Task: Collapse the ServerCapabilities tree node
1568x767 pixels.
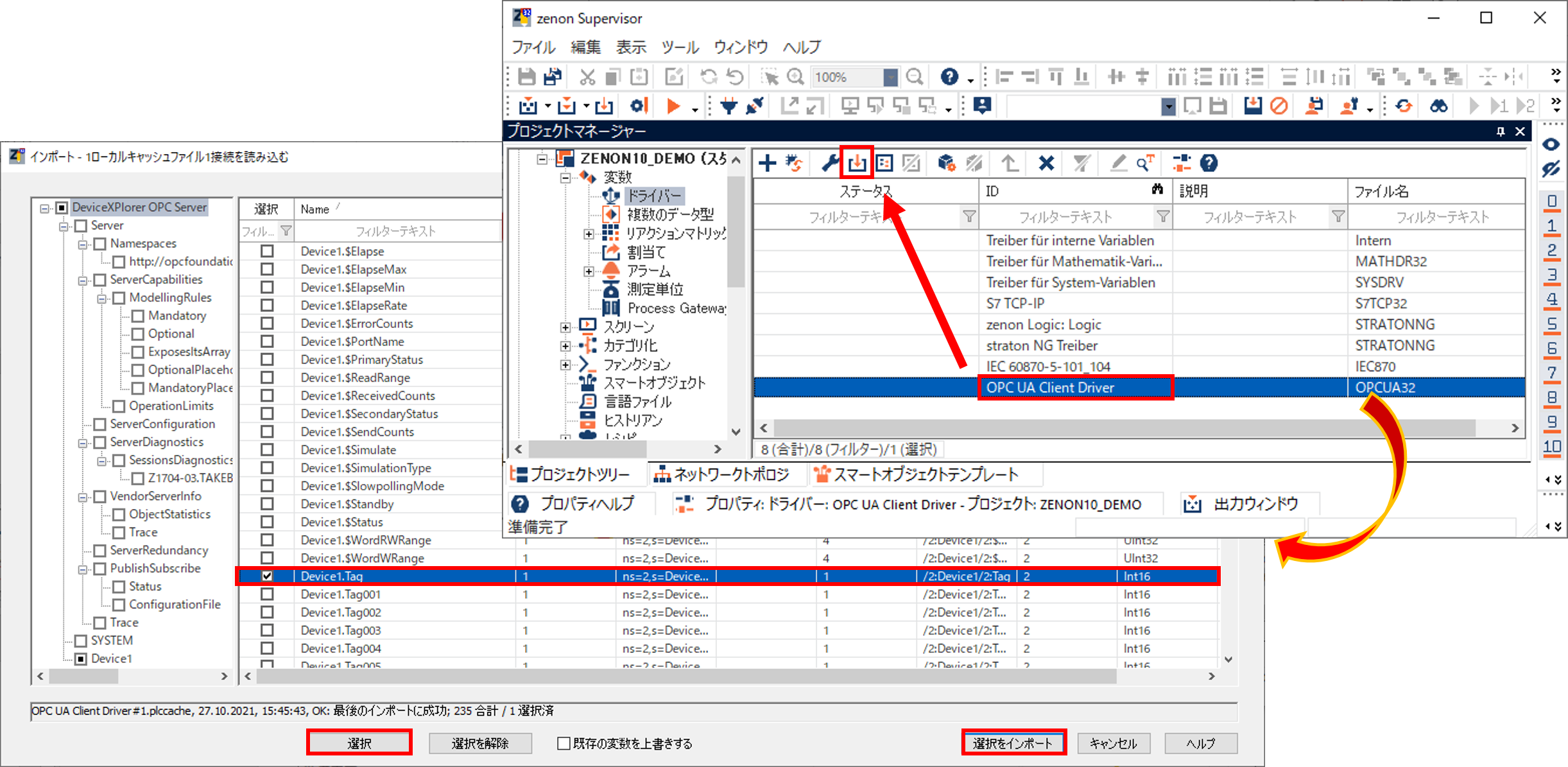Action: 83,280
